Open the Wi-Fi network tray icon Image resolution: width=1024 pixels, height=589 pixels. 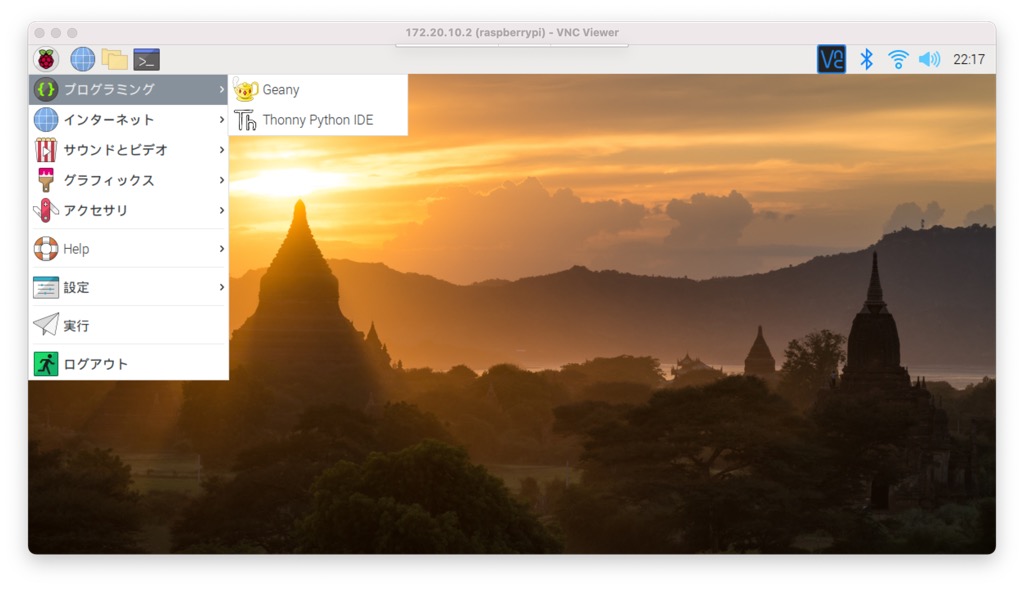click(898, 59)
